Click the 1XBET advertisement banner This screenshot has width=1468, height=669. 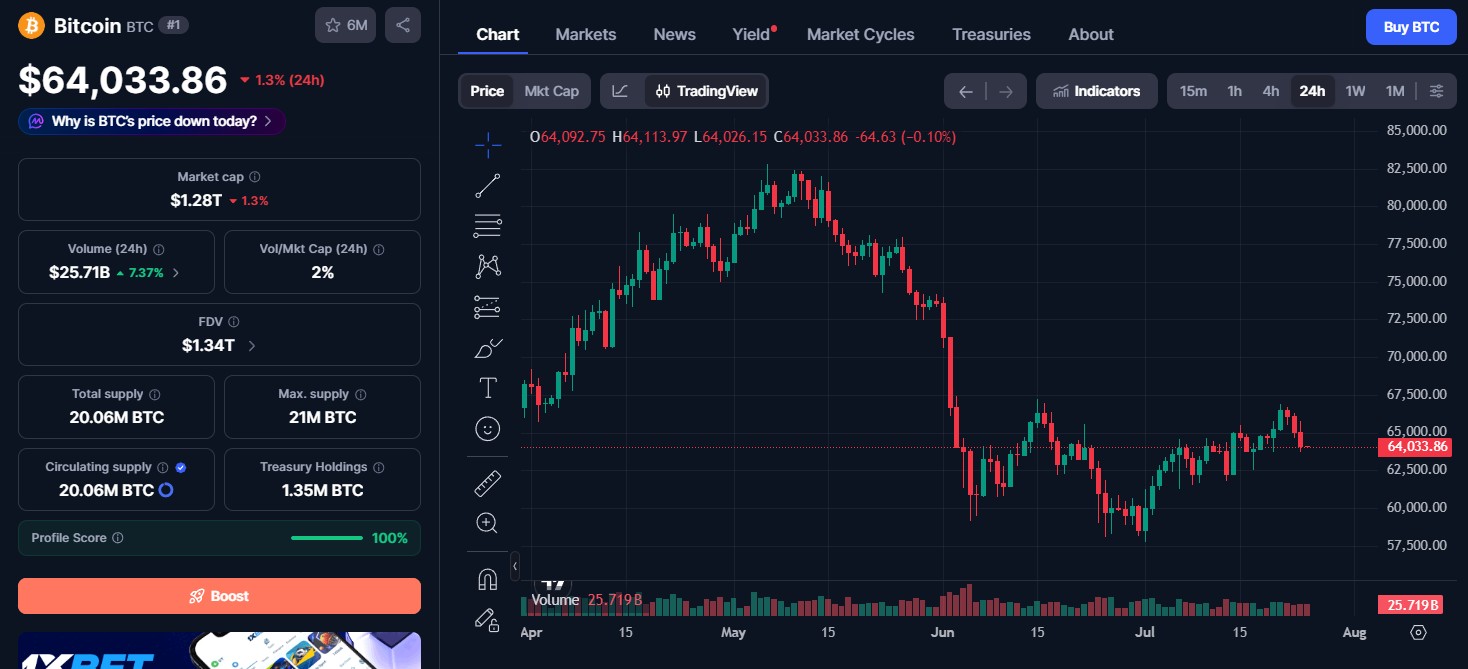219,650
